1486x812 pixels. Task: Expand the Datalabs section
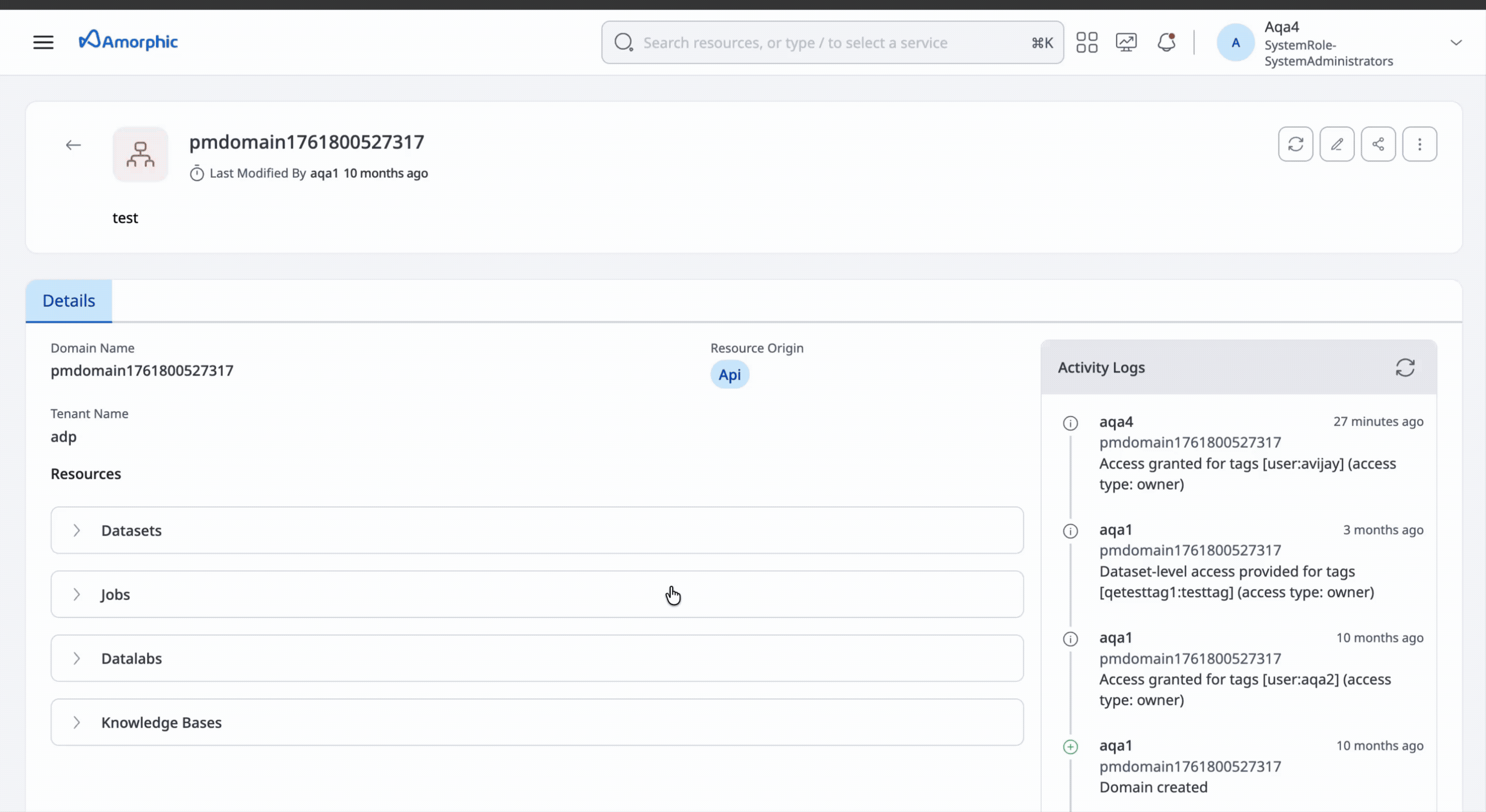pyautogui.click(x=537, y=658)
